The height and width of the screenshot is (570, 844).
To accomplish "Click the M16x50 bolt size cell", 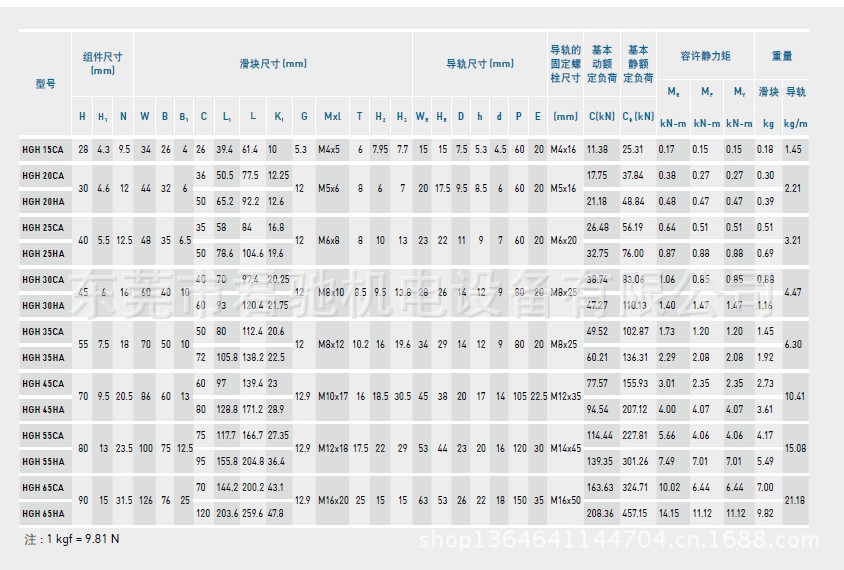I will click(x=565, y=500).
